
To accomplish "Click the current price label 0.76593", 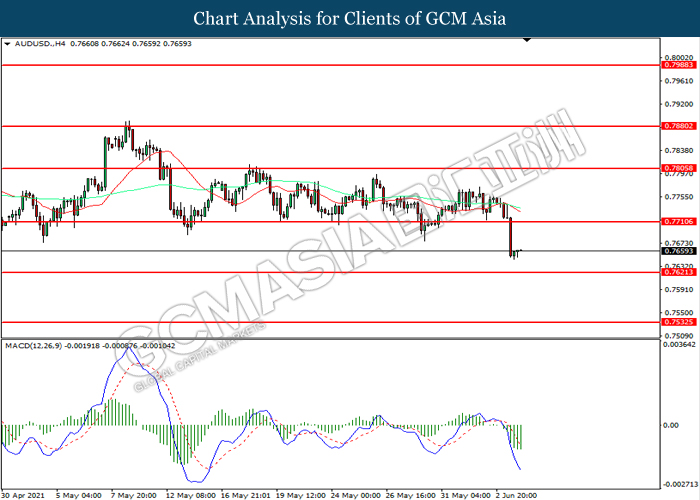I will coord(679,251).
